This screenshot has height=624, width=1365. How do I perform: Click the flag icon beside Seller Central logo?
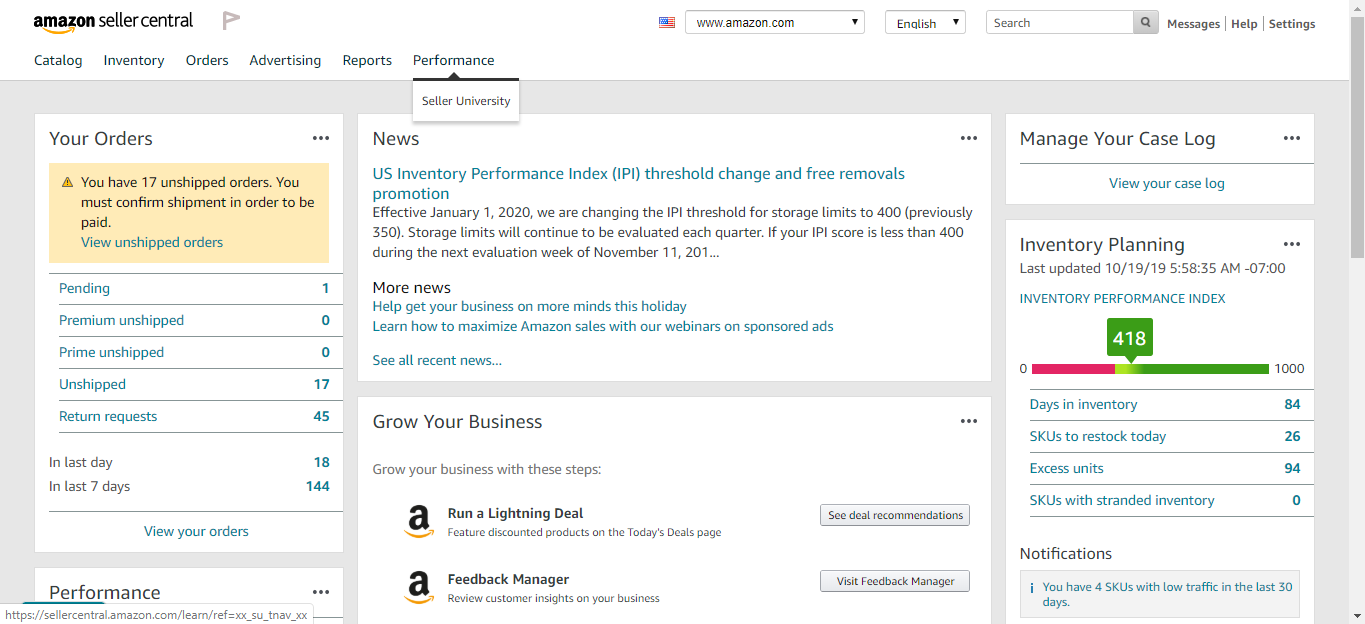coord(231,20)
